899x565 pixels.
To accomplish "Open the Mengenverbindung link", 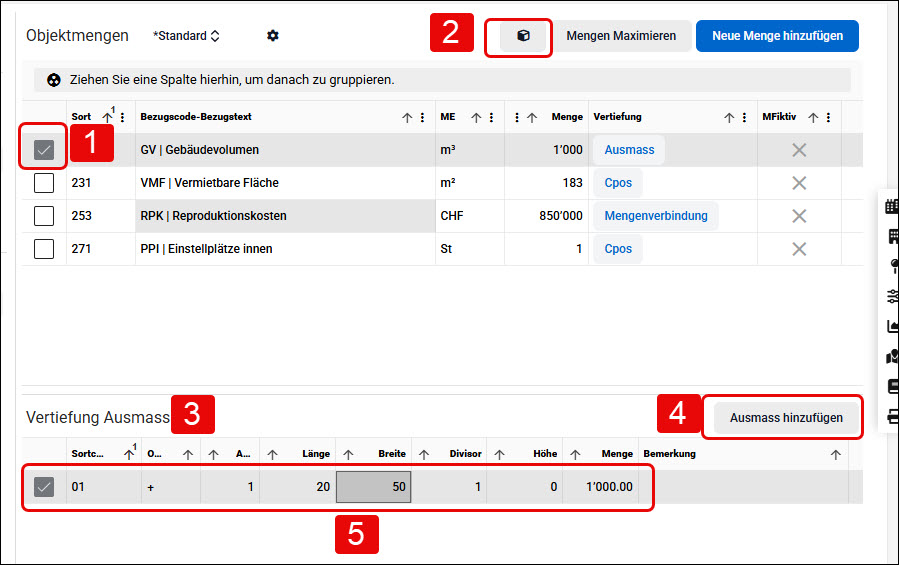I will pyautogui.click(x=656, y=216).
